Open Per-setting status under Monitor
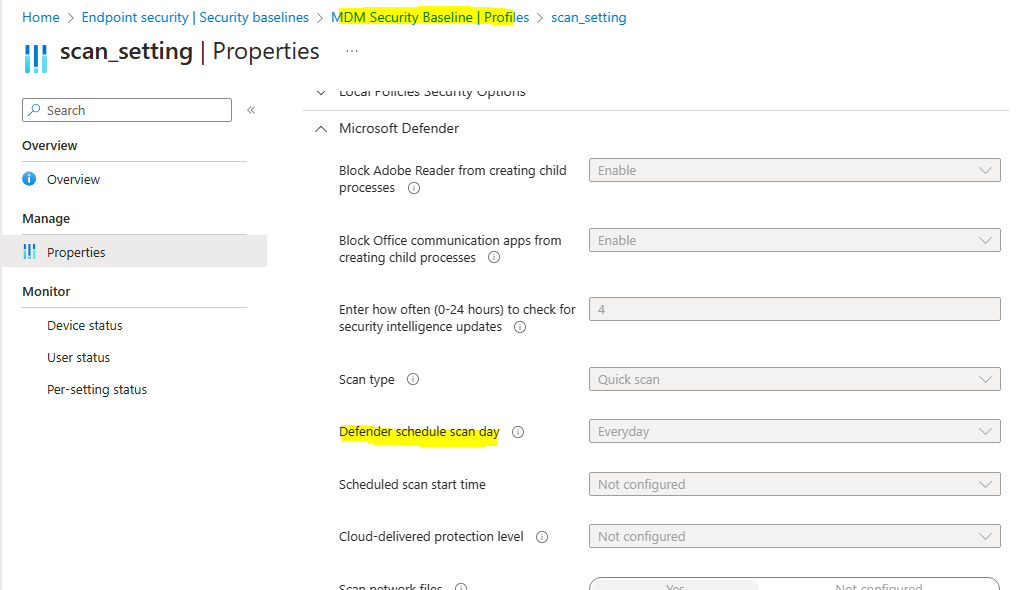The image size is (1034, 590). [x=97, y=390]
